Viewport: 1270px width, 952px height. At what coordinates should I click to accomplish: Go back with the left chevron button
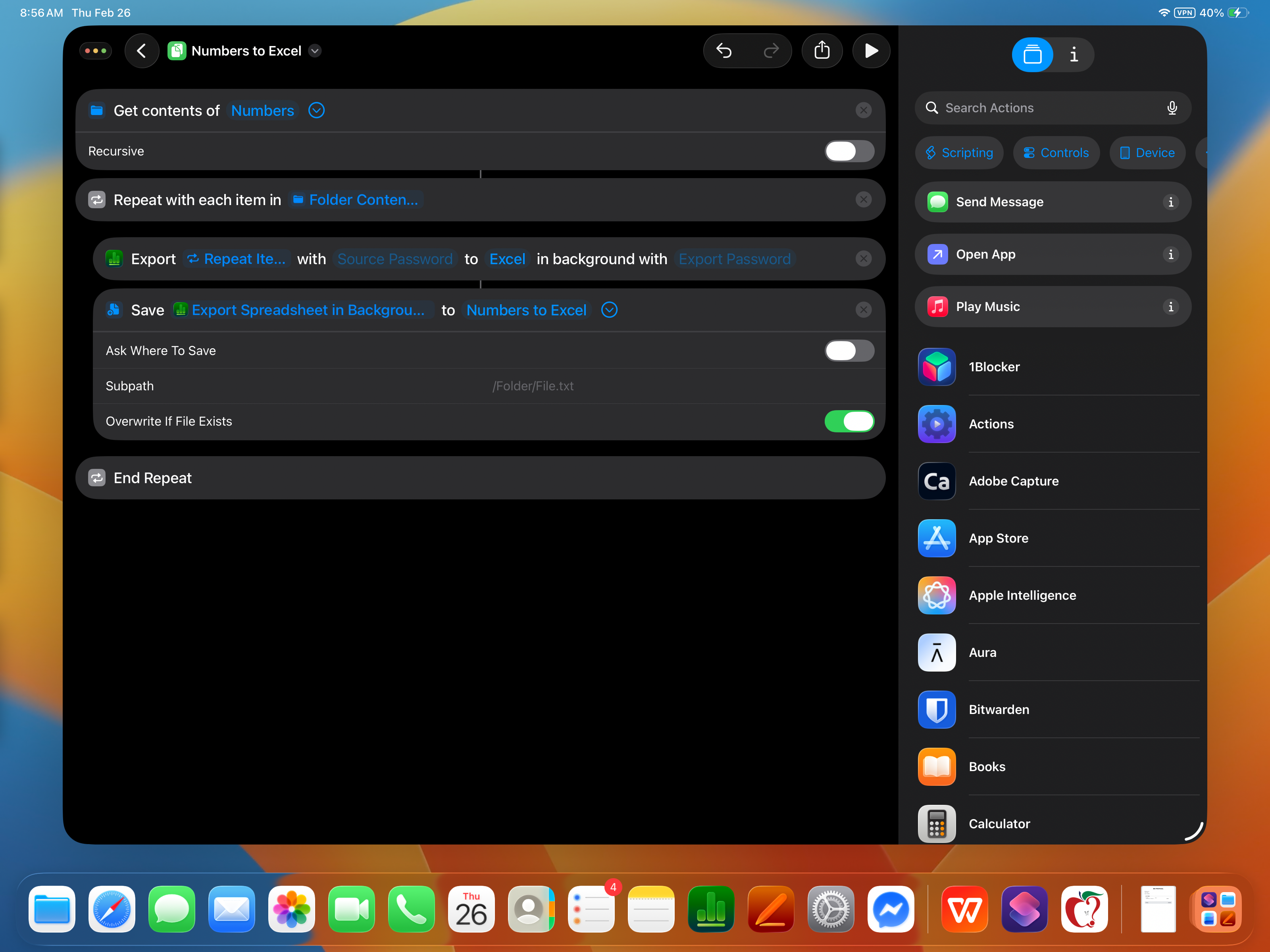[x=141, y=51]
